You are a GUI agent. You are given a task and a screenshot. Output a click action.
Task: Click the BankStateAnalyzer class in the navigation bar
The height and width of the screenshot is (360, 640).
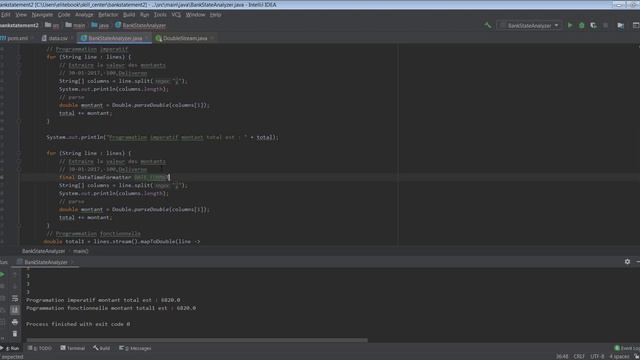[x=140, y=25]
